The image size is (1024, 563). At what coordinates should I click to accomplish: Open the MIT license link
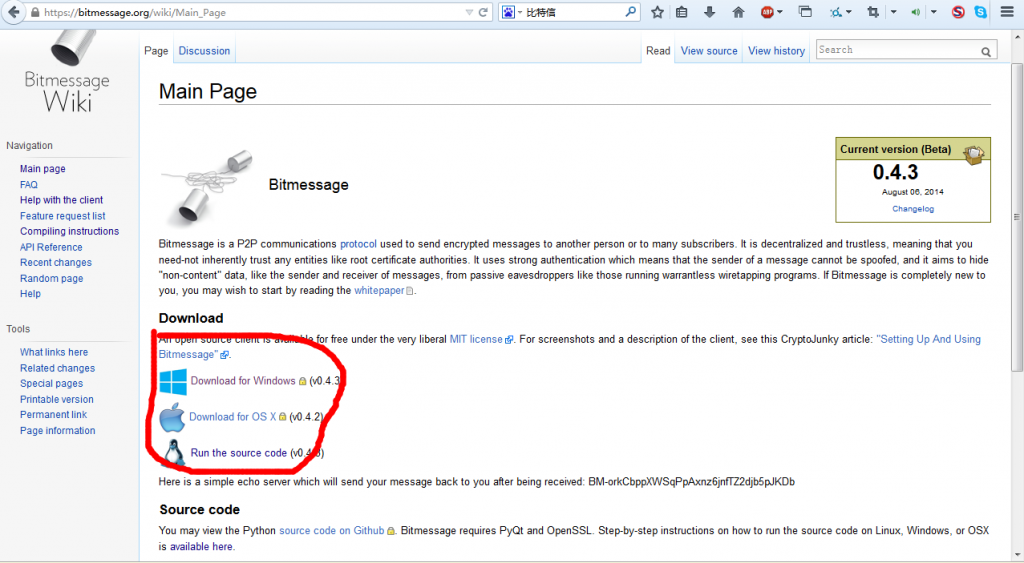pos(476,339)
